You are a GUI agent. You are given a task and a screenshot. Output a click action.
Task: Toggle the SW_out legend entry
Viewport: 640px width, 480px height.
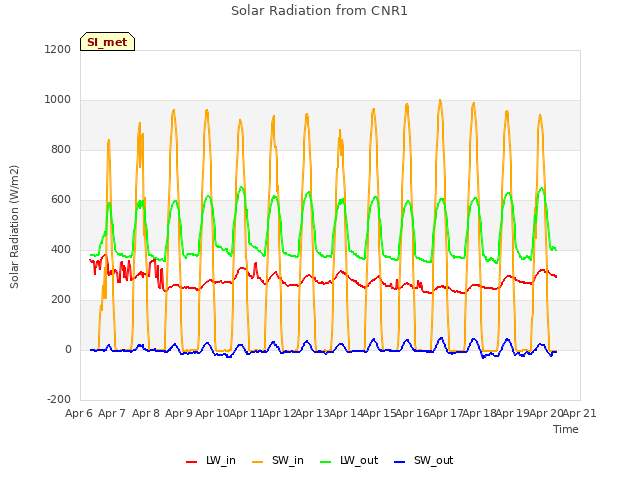tap(424, 460)
